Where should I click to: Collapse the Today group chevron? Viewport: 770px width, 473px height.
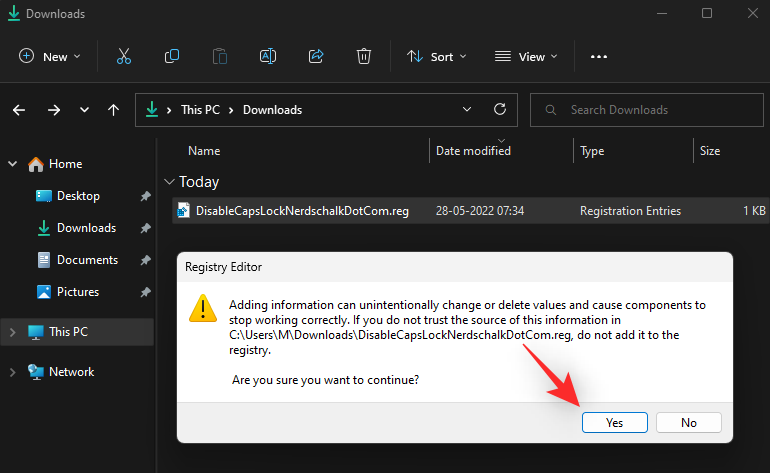pos(169,182)
